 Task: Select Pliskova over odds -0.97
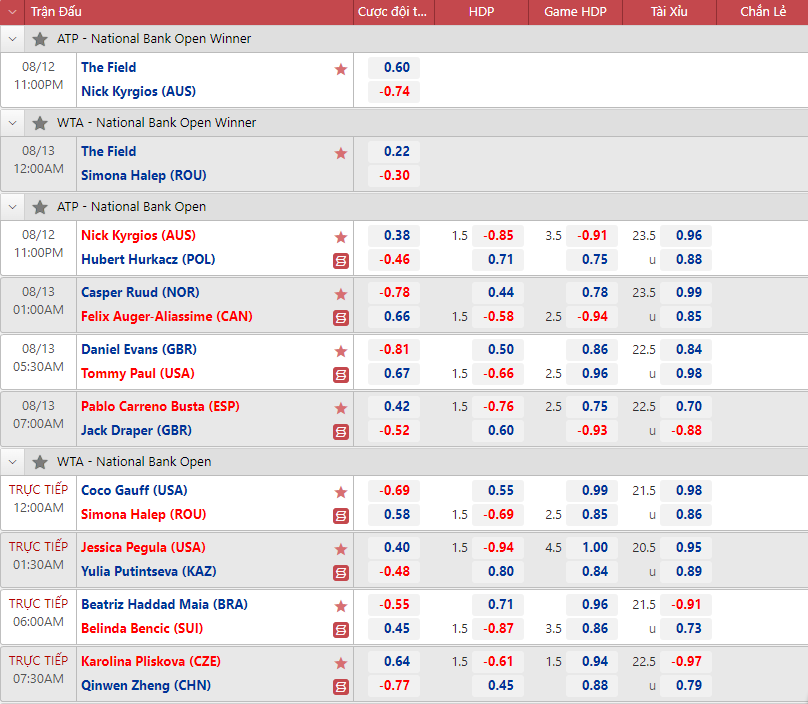click(686, 661)
